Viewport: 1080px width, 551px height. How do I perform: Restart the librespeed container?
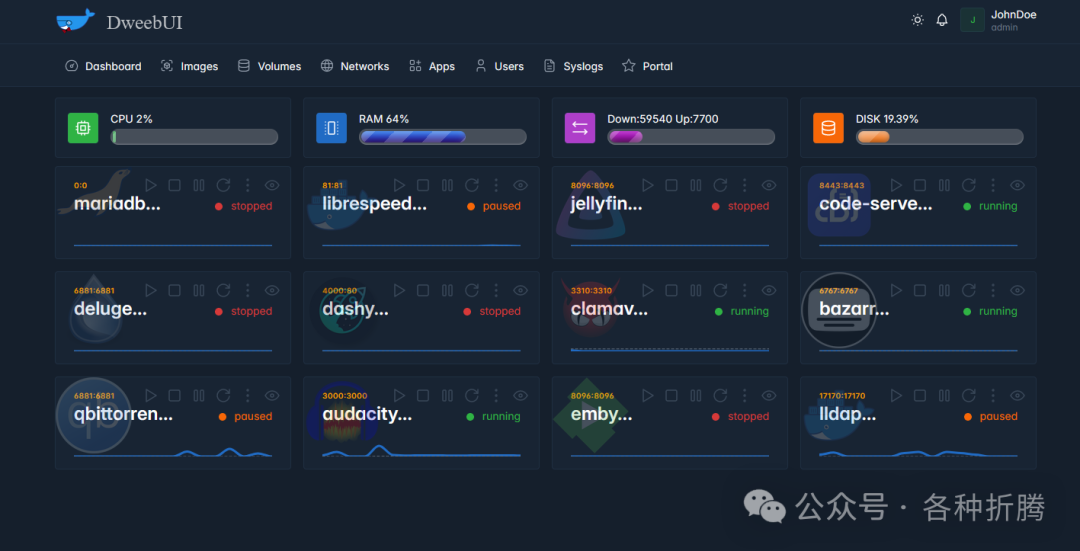point(472,185)
